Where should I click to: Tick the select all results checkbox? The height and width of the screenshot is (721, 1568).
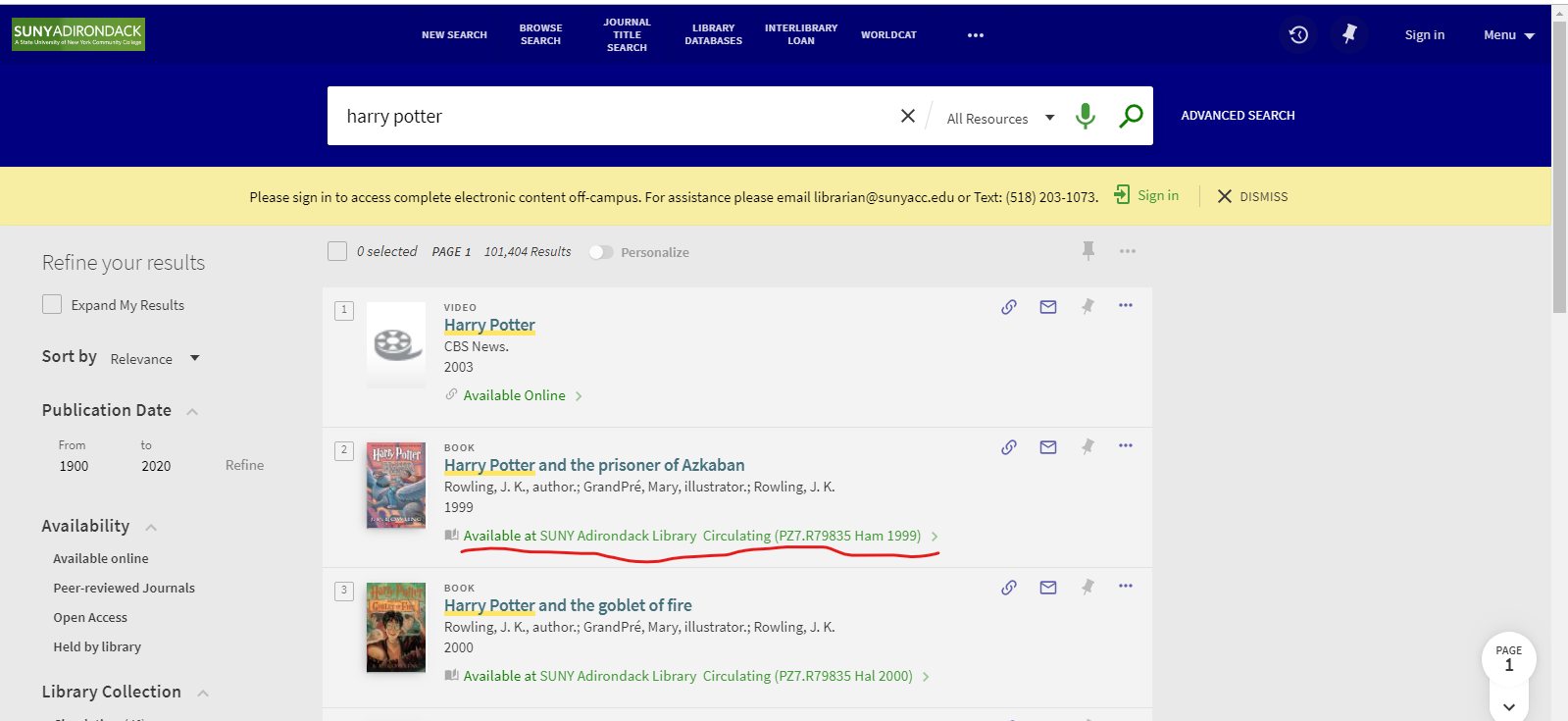click(x=337, y=251)
